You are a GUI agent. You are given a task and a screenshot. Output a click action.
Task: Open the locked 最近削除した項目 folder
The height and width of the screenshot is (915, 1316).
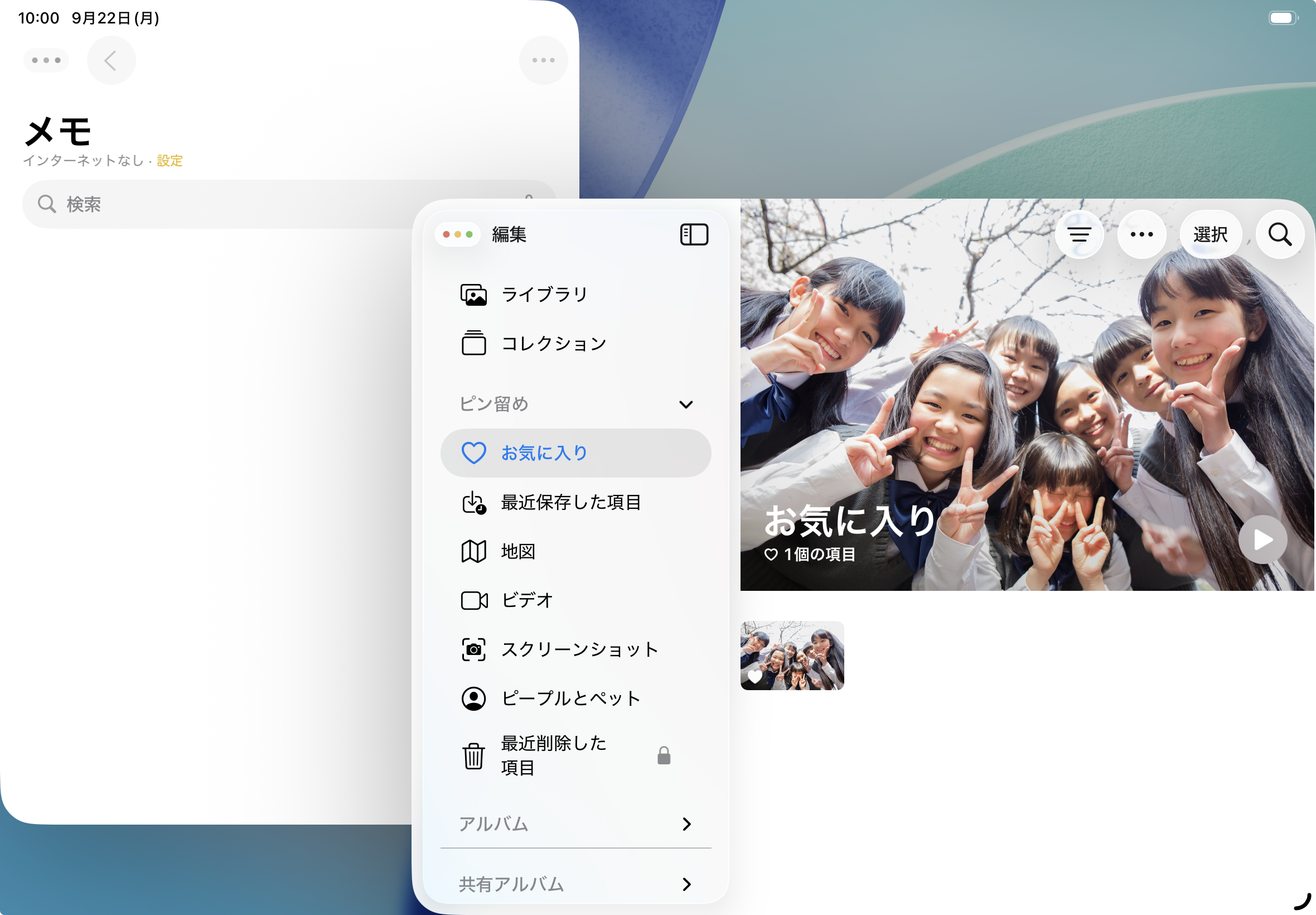[553, 755]
